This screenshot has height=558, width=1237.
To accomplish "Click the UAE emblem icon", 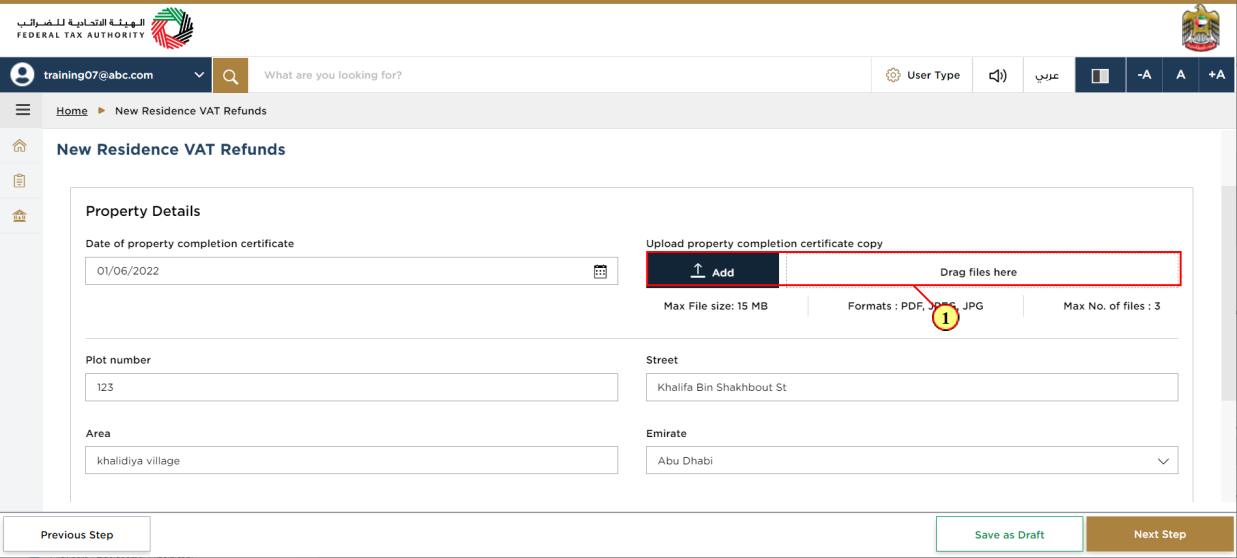I will click(x=1200, y=28).
